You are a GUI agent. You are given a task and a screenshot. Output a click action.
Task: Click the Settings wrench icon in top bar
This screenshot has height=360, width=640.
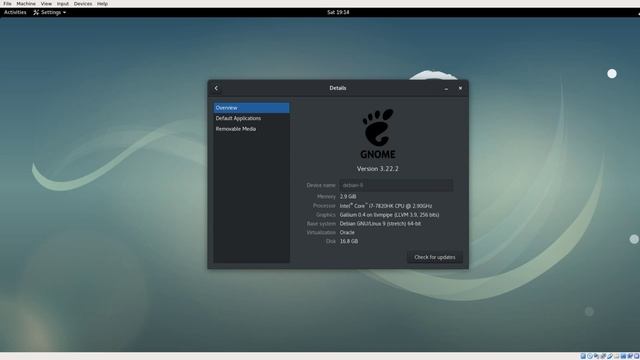36,12
